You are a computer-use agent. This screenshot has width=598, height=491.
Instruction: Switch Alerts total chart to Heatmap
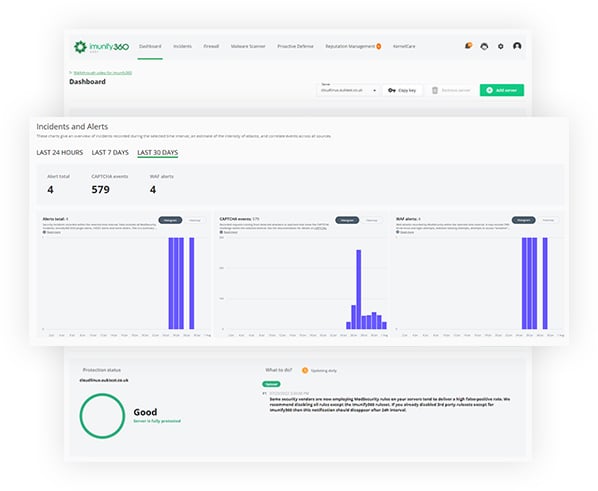point(195,220)
